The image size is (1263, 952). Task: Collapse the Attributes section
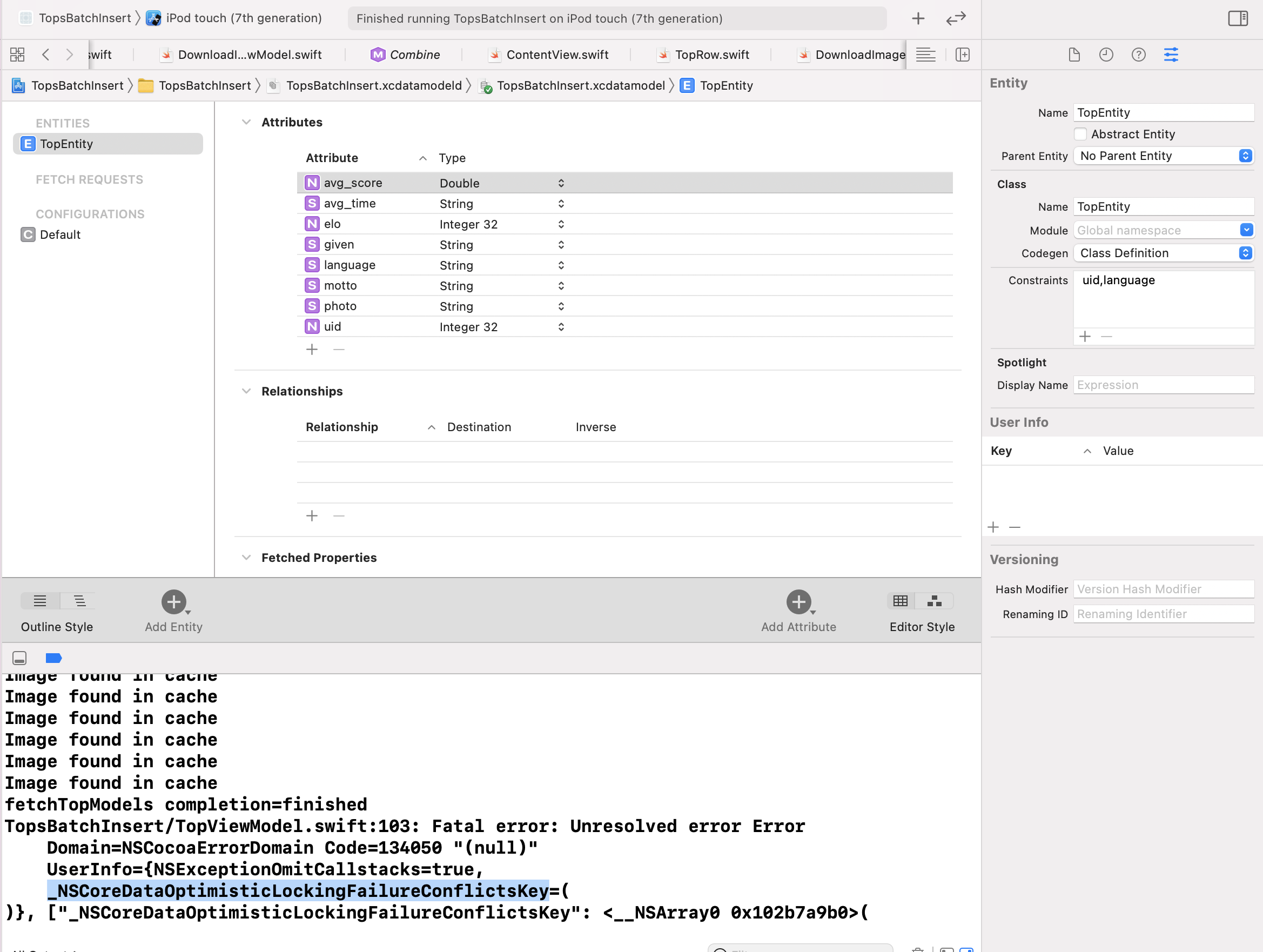[x=246, y=122]
